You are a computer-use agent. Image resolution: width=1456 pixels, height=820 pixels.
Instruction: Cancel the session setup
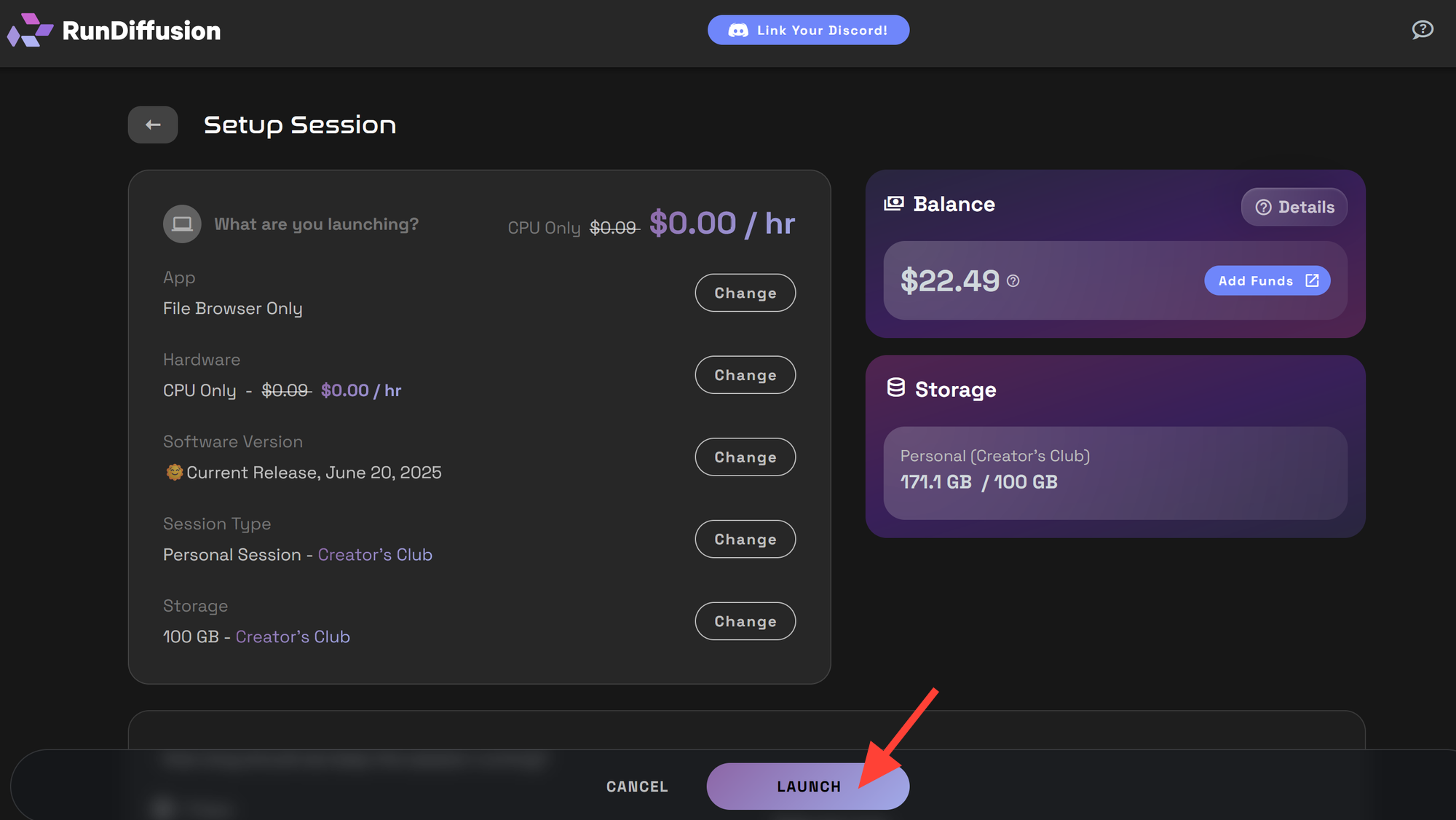(637, 787)
